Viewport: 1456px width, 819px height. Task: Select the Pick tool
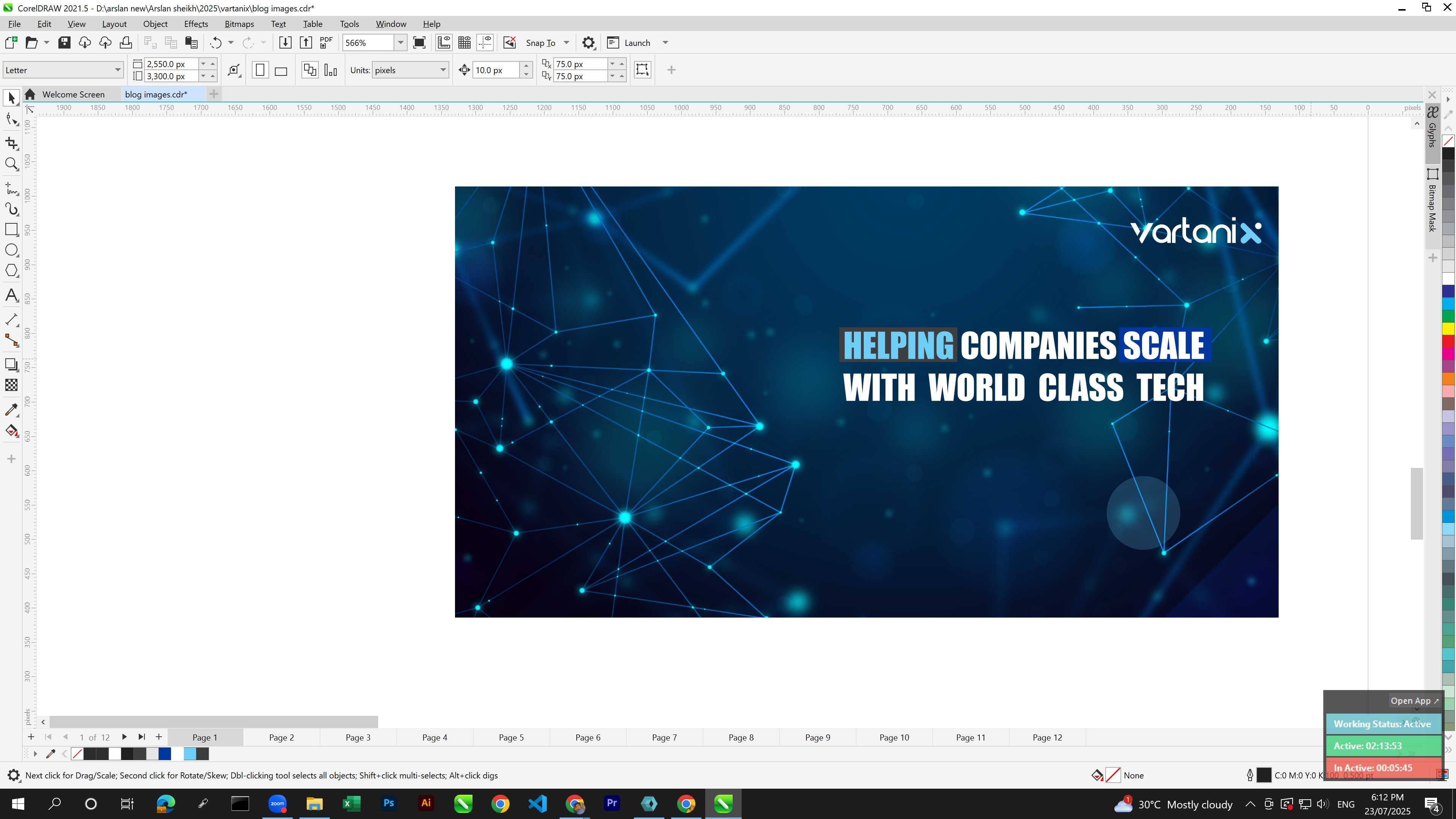11,98
